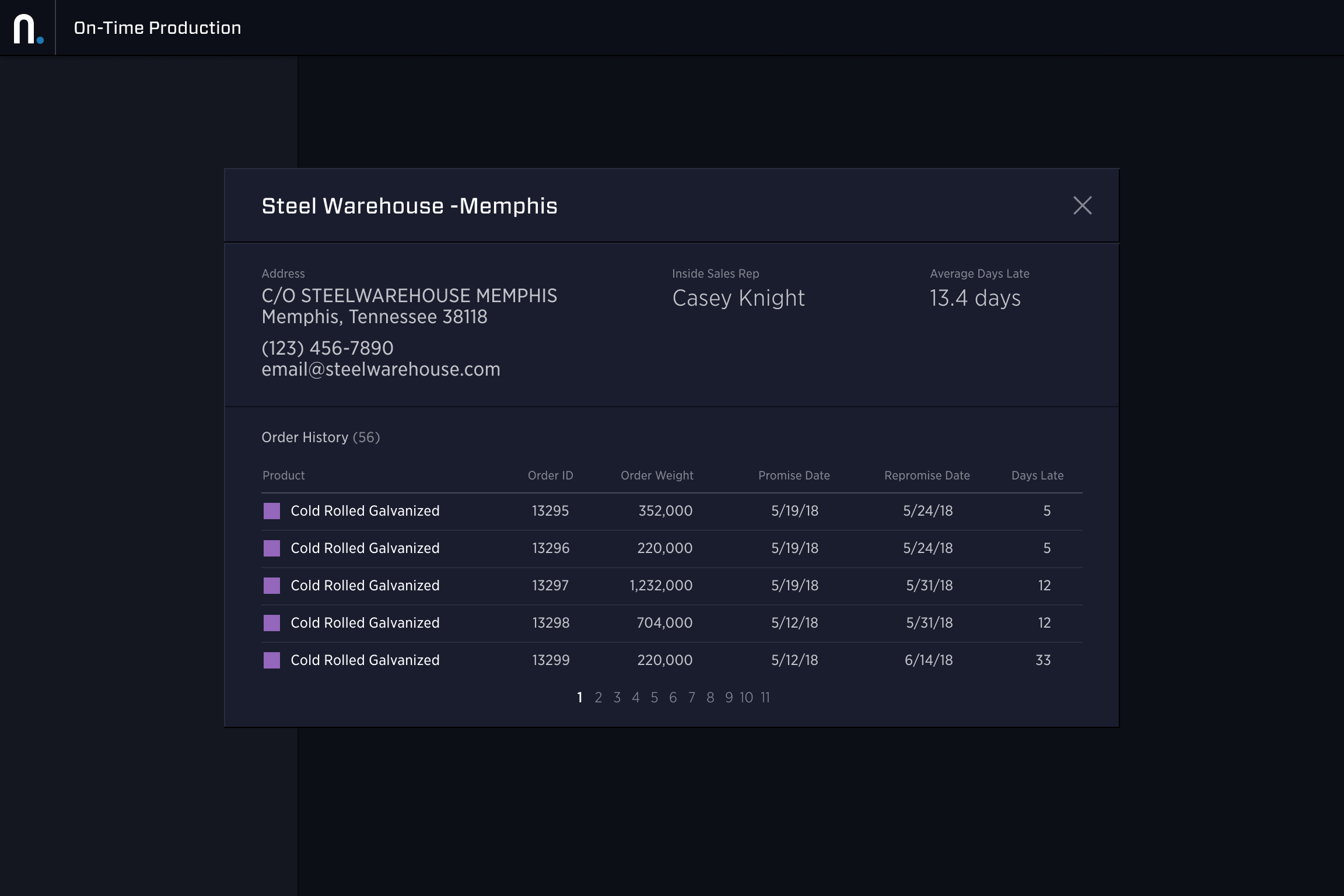Screen dimensions: 1344x896
Task: Click order ID 13295
Action: point(550,511)
